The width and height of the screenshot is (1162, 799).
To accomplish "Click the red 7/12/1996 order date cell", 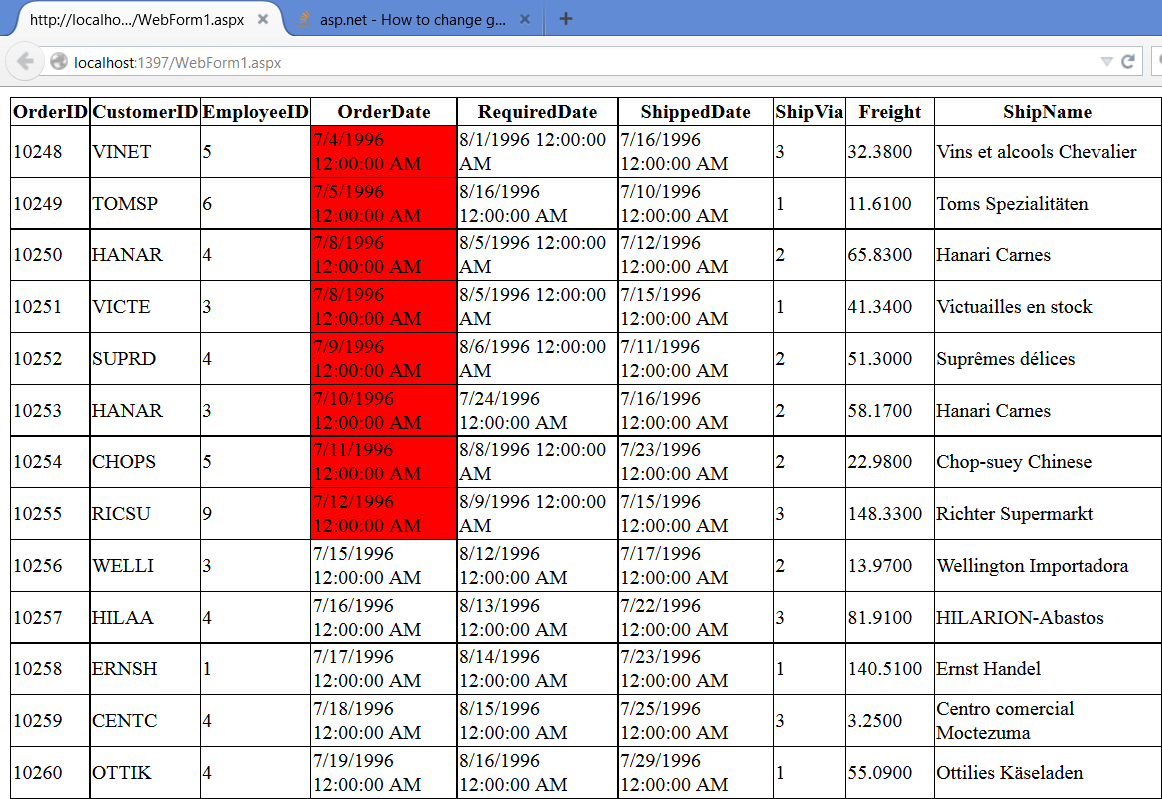I will tap(384, 514).
